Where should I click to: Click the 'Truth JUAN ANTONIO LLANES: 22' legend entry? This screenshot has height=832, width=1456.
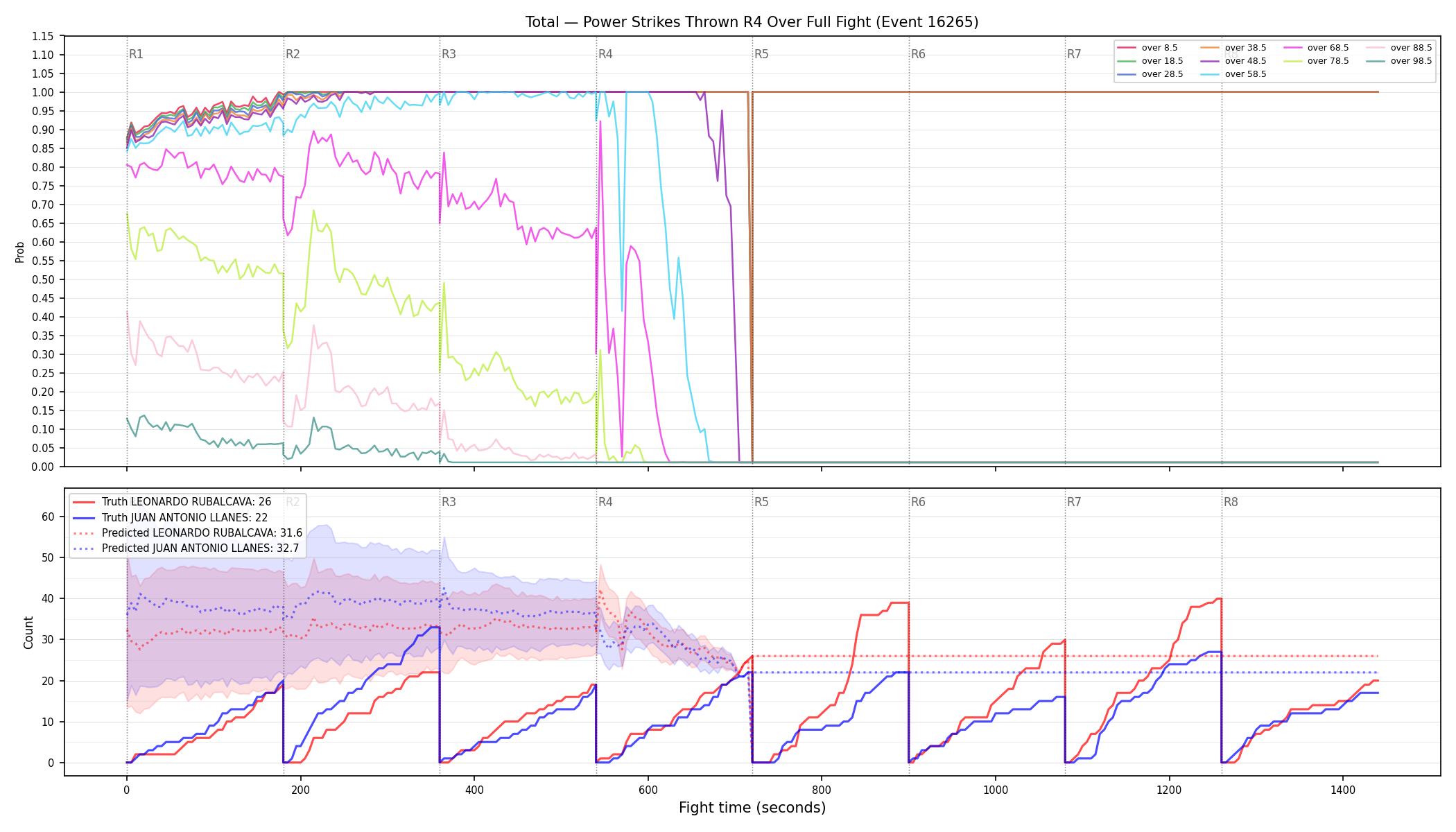(171, 517)
